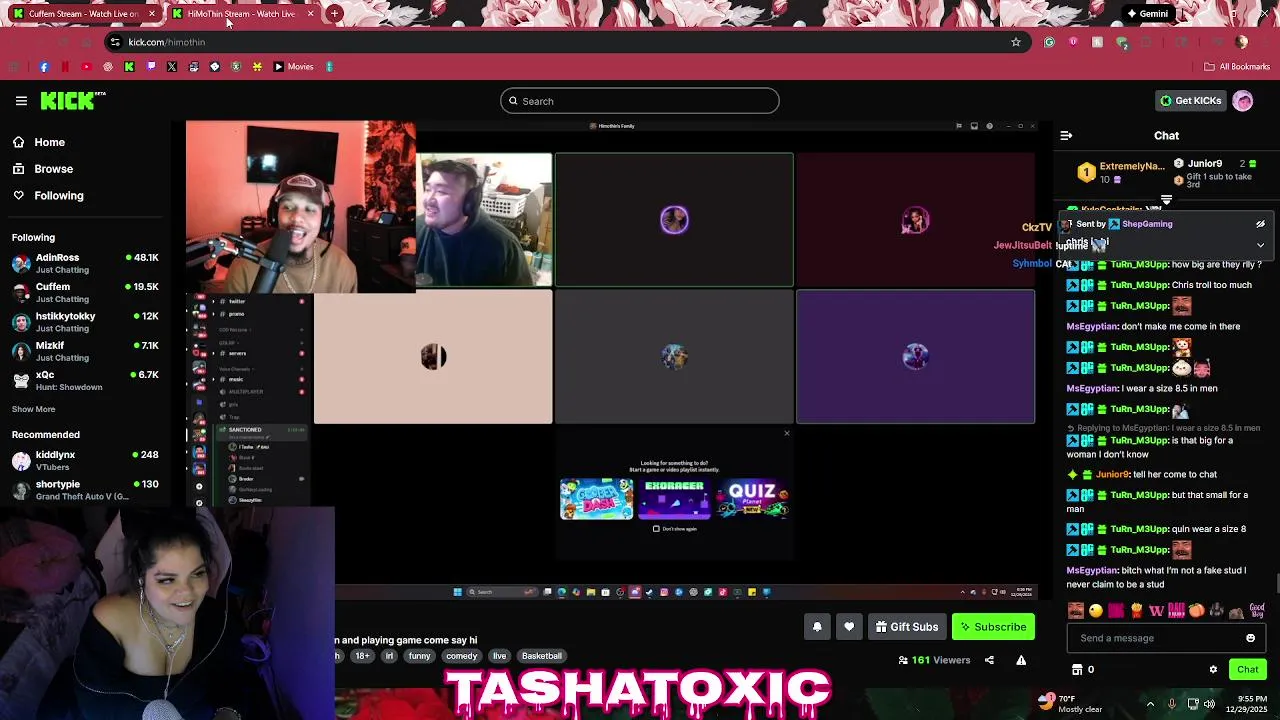Click the notification bell for channel
This screenshot has width=1280, height=720.
(817, 627)
